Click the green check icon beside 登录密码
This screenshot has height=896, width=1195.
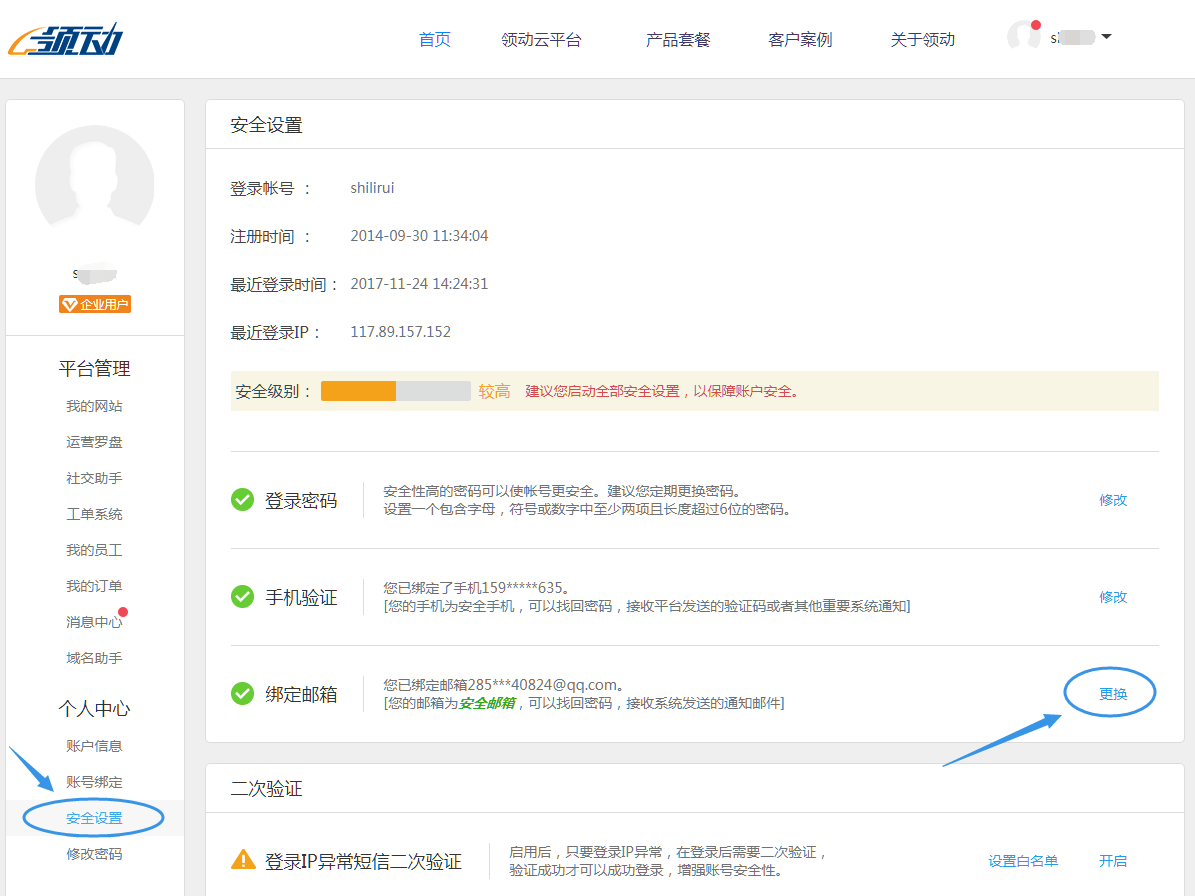coord(242,500)
